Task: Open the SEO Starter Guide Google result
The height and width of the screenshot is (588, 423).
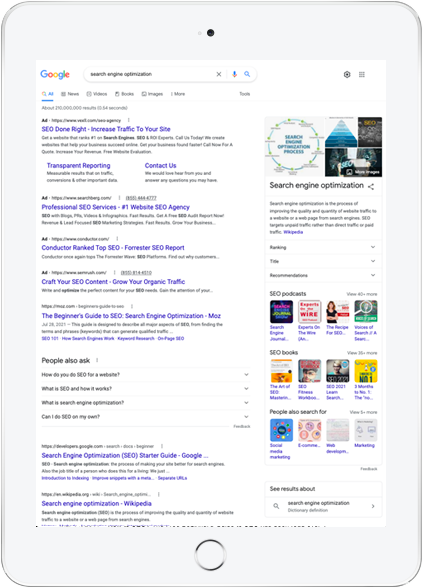Action: (124, 456)
